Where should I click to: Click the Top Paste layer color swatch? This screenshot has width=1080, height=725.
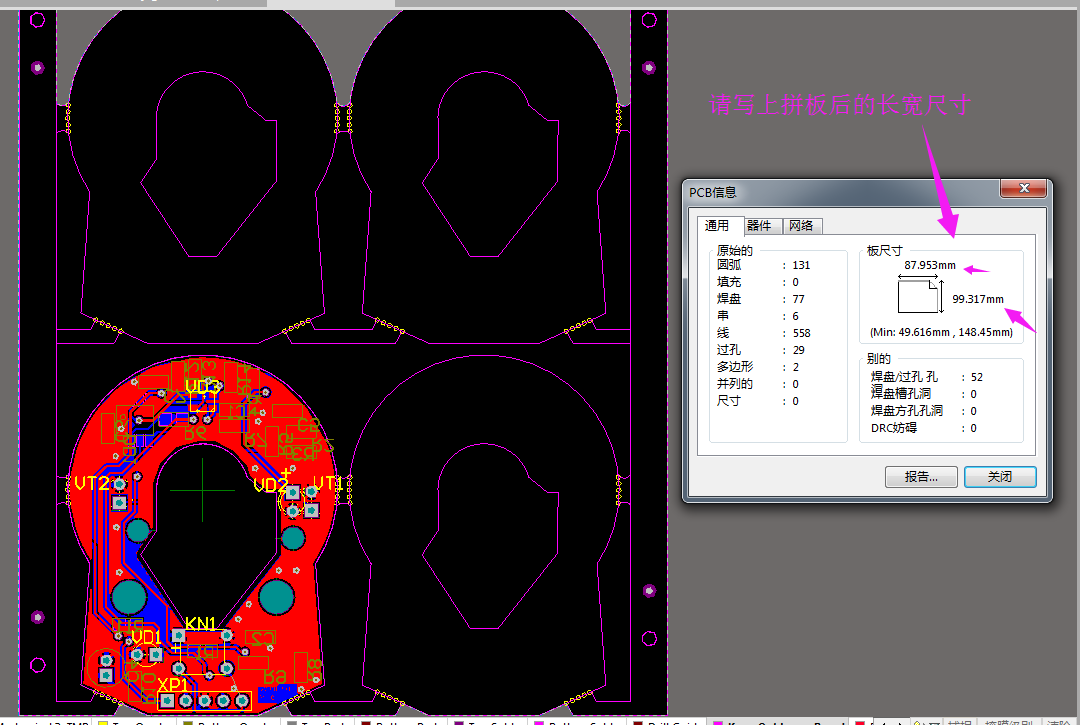[292, 722]
